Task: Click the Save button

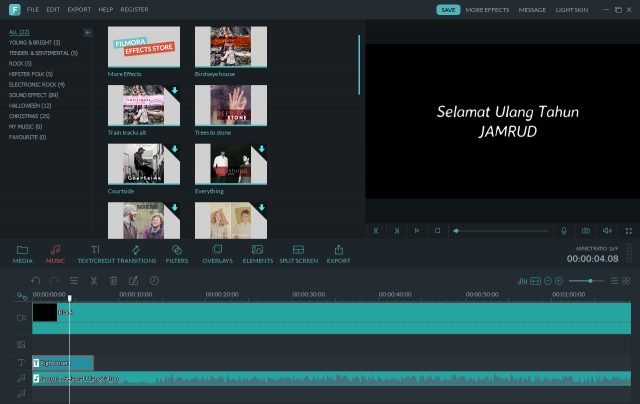Action: pyautogui.click(x=448, y=10)
